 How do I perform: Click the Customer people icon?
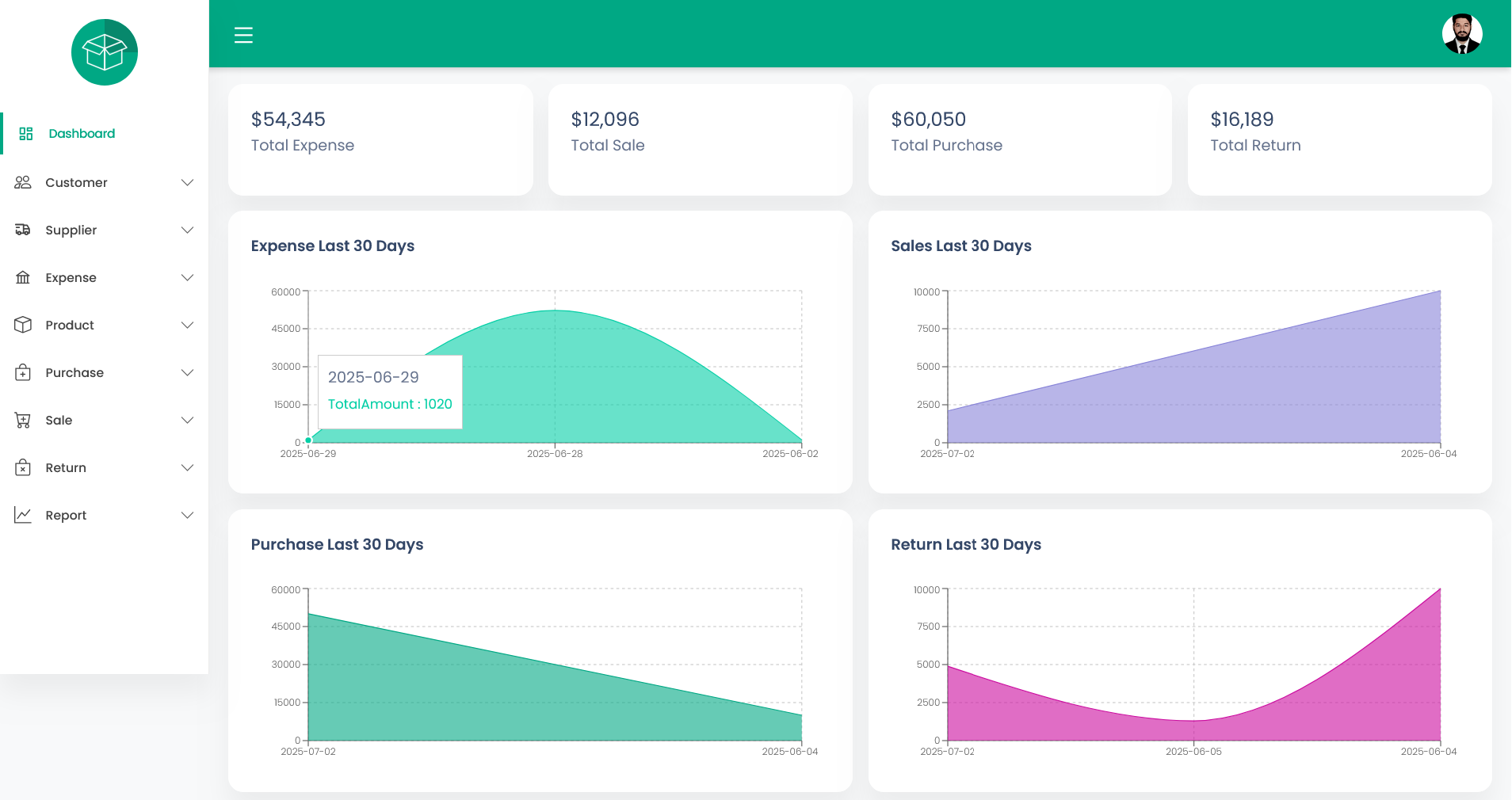23,182
